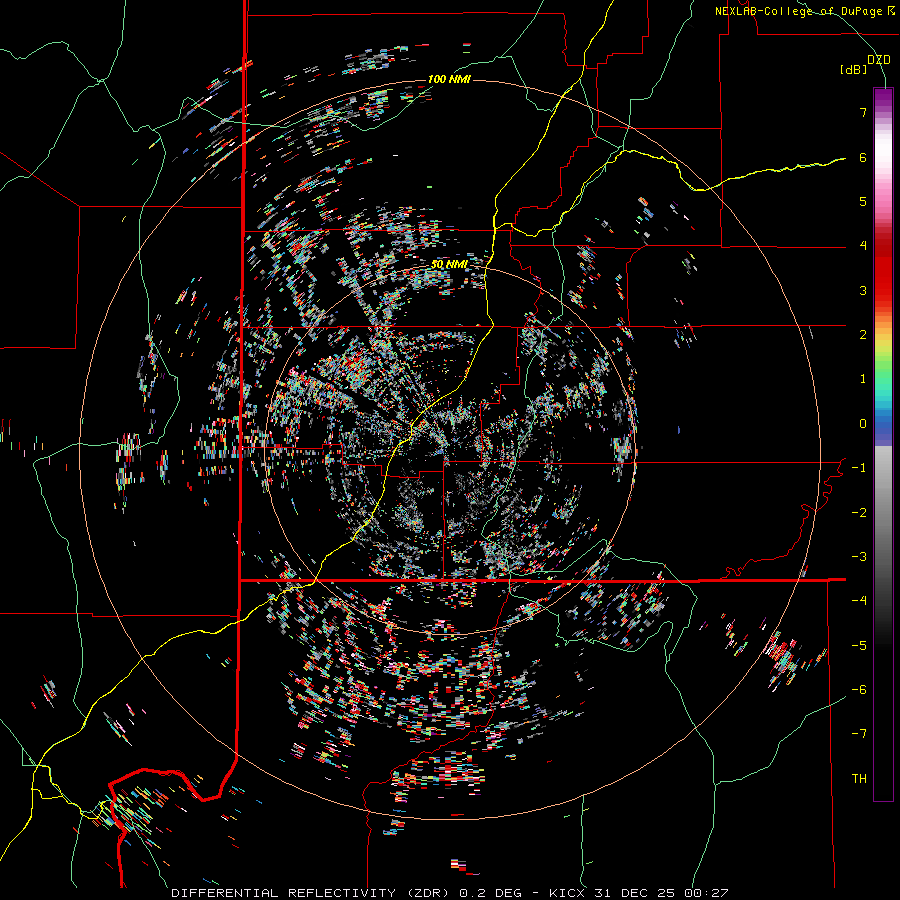
Task: Click the "1" value on color scale
Action: click(x=863, y=379)
